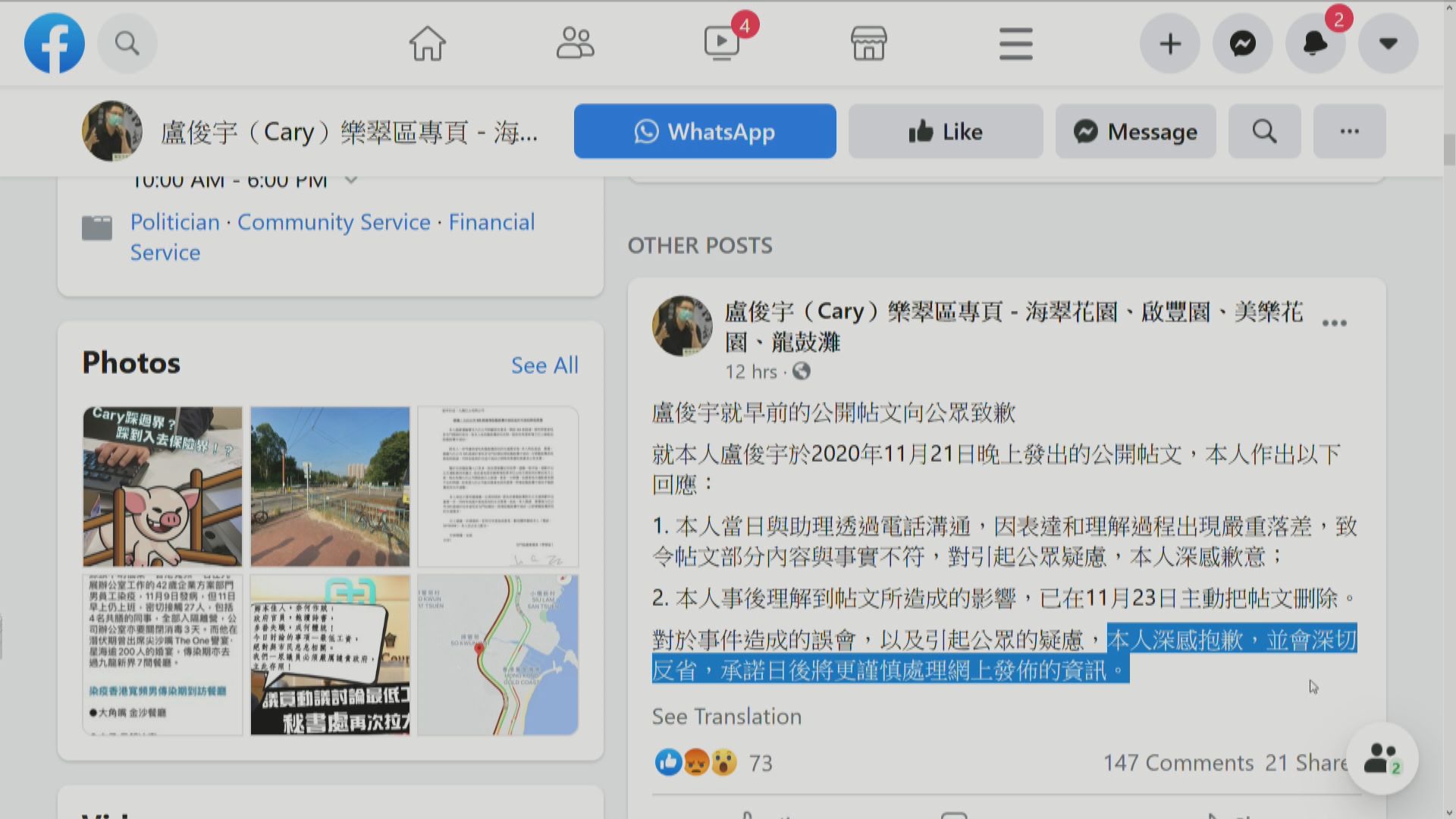This screenshot has height=819, width=1456.
Task: Go to the Facebook home feed
Action: tap(427, 43)
